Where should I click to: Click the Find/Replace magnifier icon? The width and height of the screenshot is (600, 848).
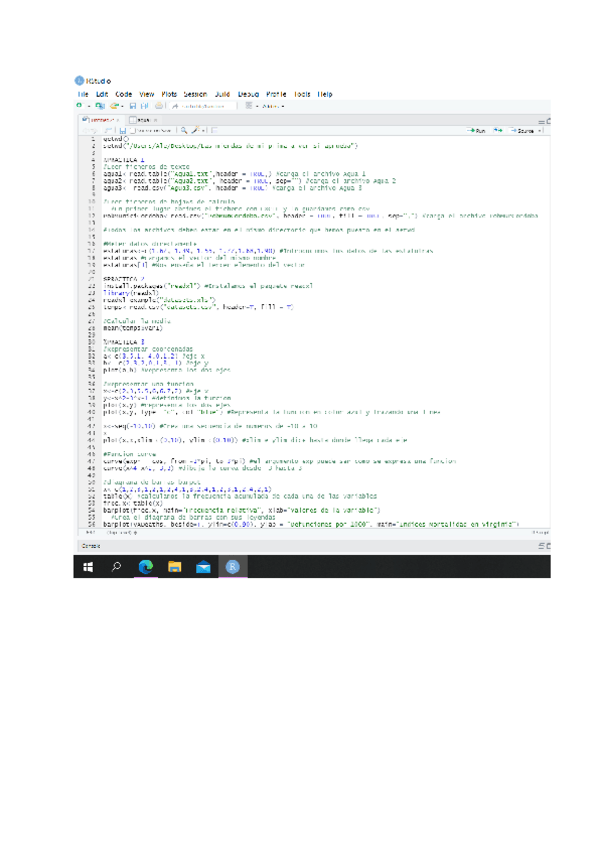click(x=185, y=130)
